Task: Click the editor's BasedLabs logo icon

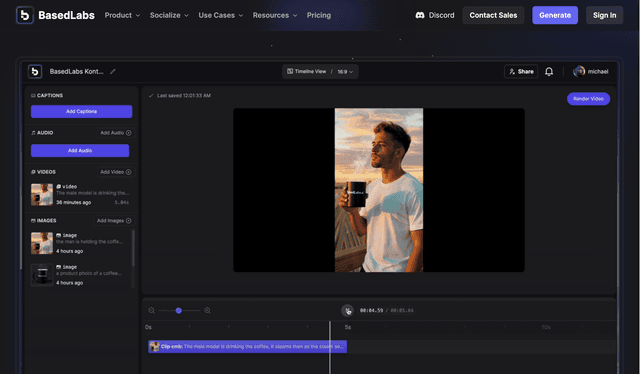Action: click(35, 71)
